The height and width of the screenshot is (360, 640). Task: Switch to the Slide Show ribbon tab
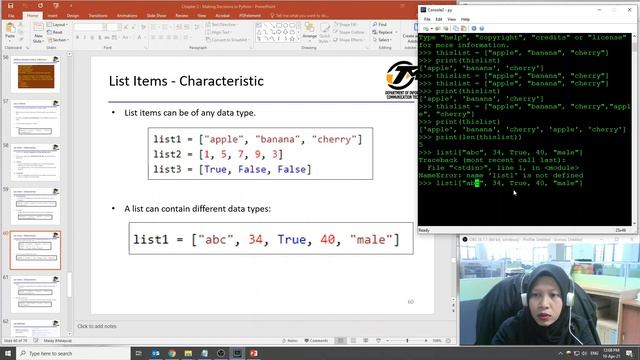156,16
